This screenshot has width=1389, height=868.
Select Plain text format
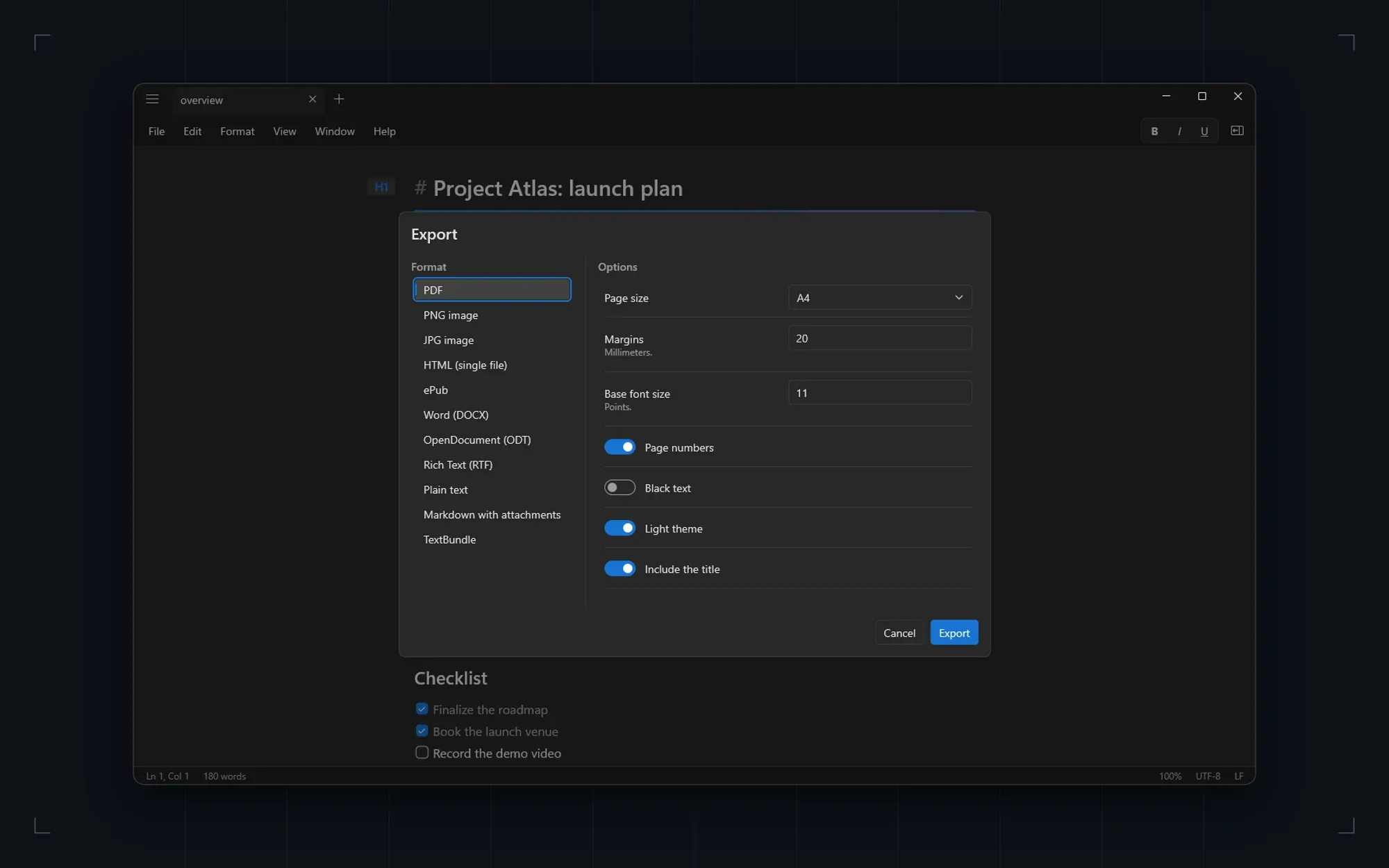(492, 490)
